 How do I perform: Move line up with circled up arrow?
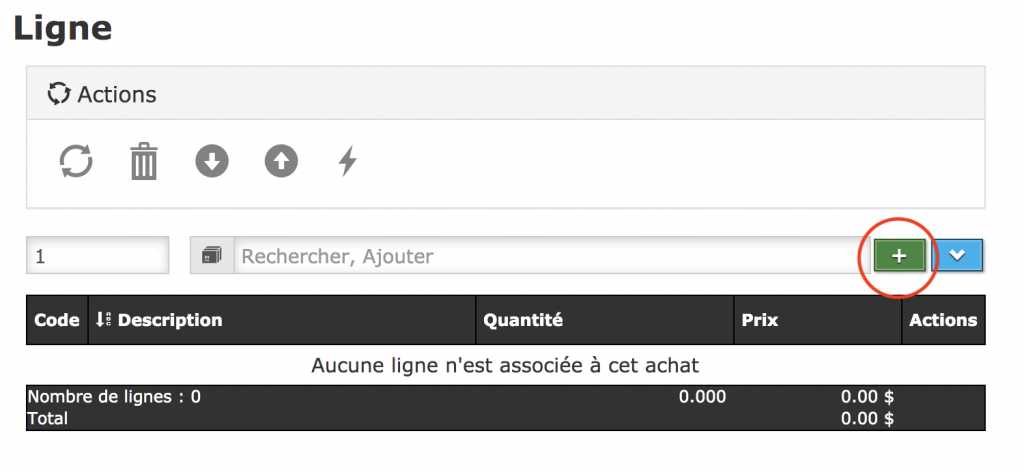[281, 161]
